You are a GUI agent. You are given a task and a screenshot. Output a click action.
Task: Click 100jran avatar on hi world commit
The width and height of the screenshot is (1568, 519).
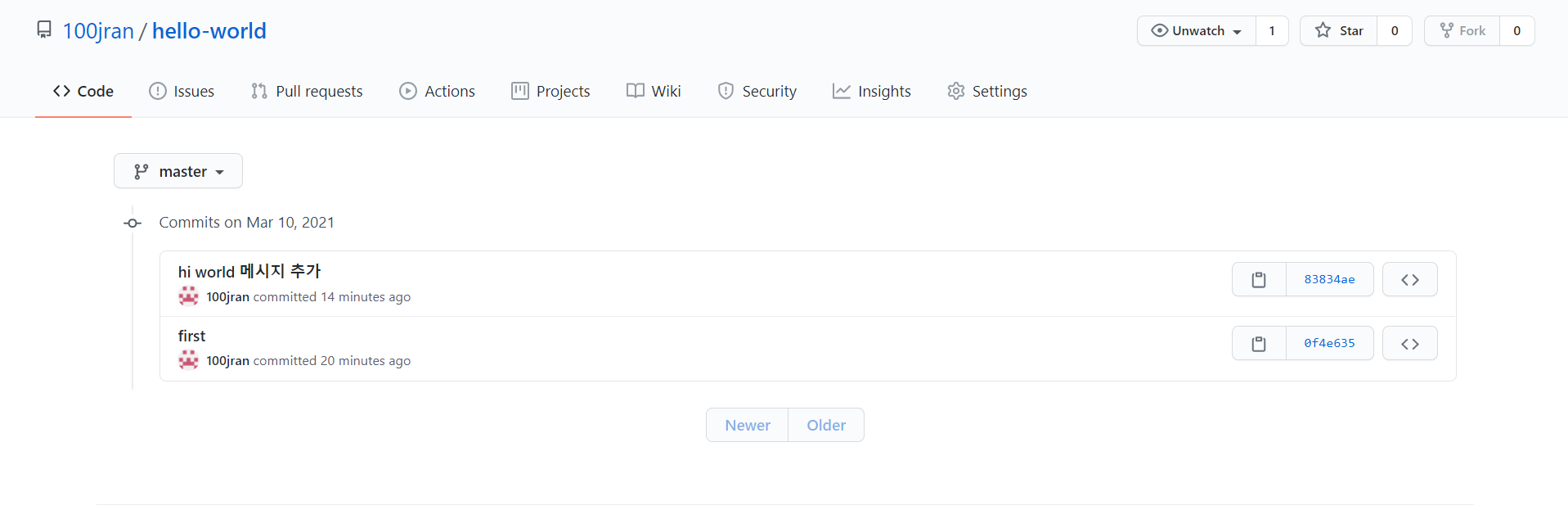(189, 296)
